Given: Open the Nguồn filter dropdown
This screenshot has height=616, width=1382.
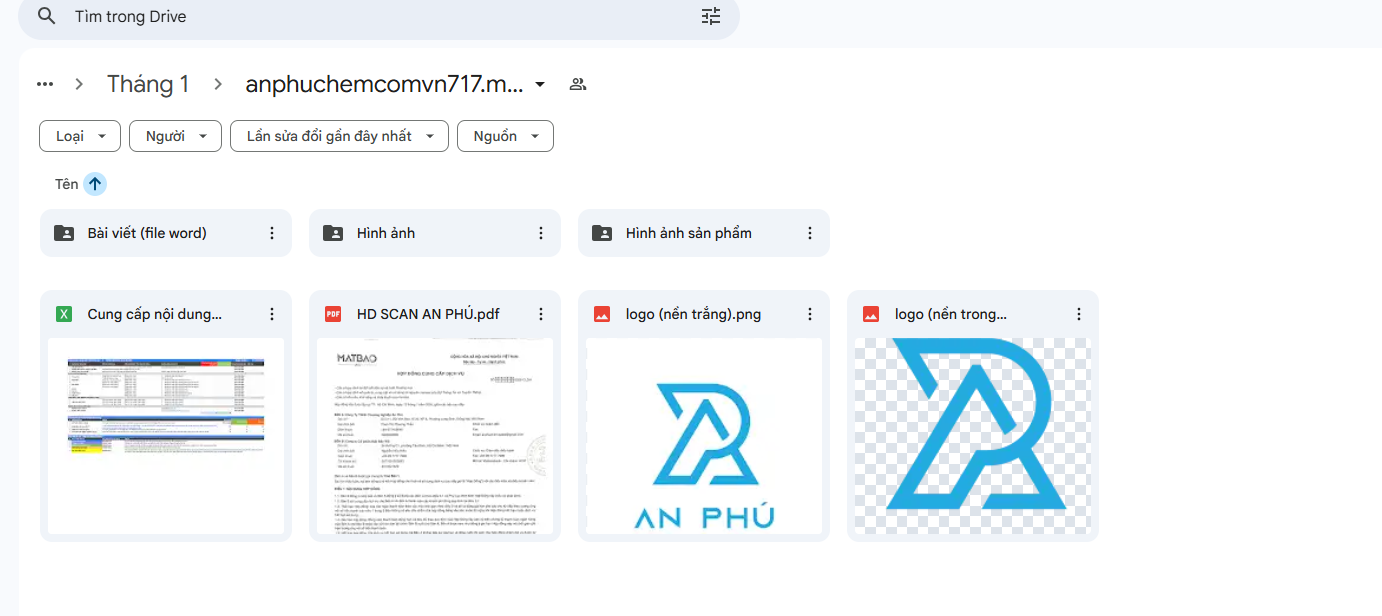Looking at the screenshot, I should click(x=505, y=136).
